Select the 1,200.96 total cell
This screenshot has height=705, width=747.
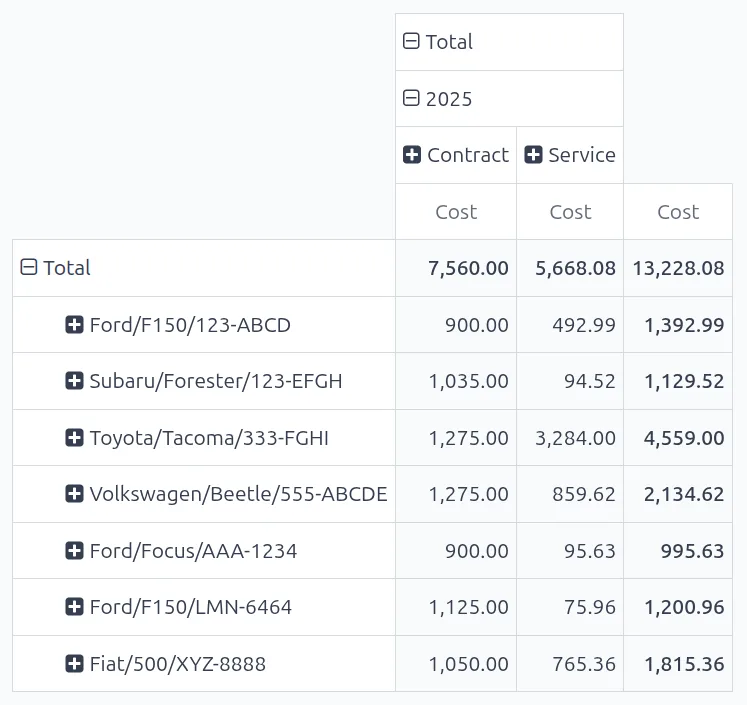click(678, 607)
